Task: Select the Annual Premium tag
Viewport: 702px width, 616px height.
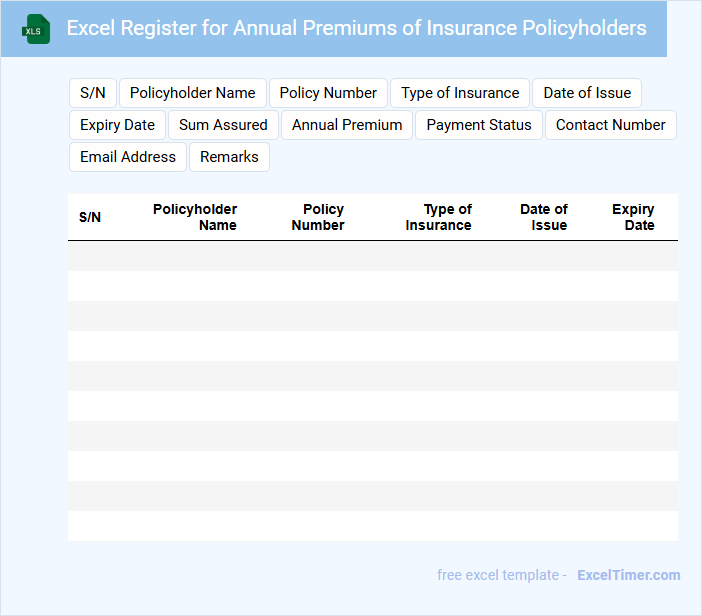Action: [347, 125]
